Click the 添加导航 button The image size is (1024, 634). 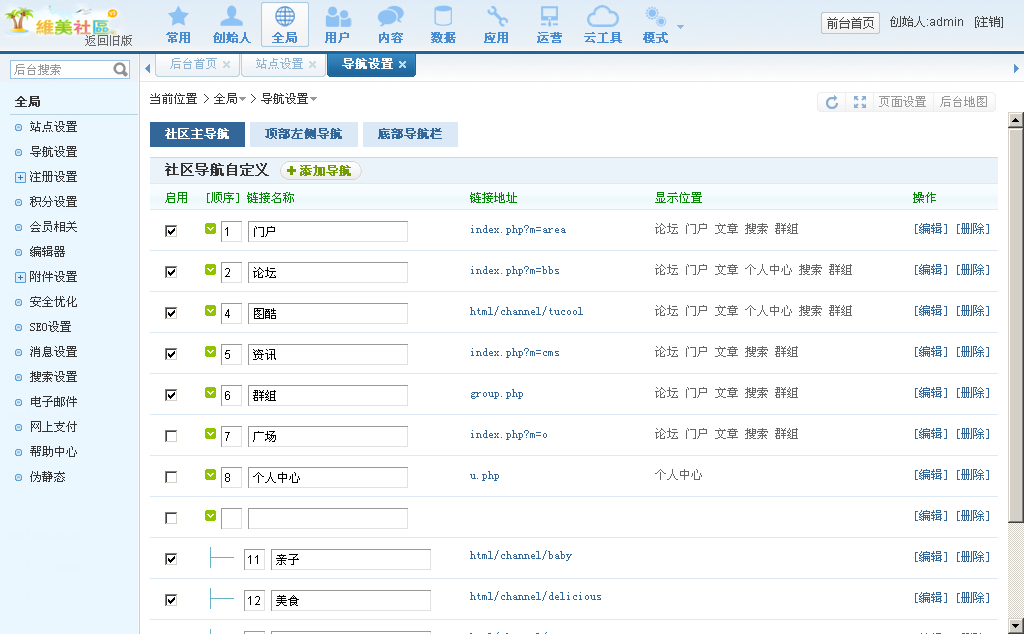(x=320, y=171)
